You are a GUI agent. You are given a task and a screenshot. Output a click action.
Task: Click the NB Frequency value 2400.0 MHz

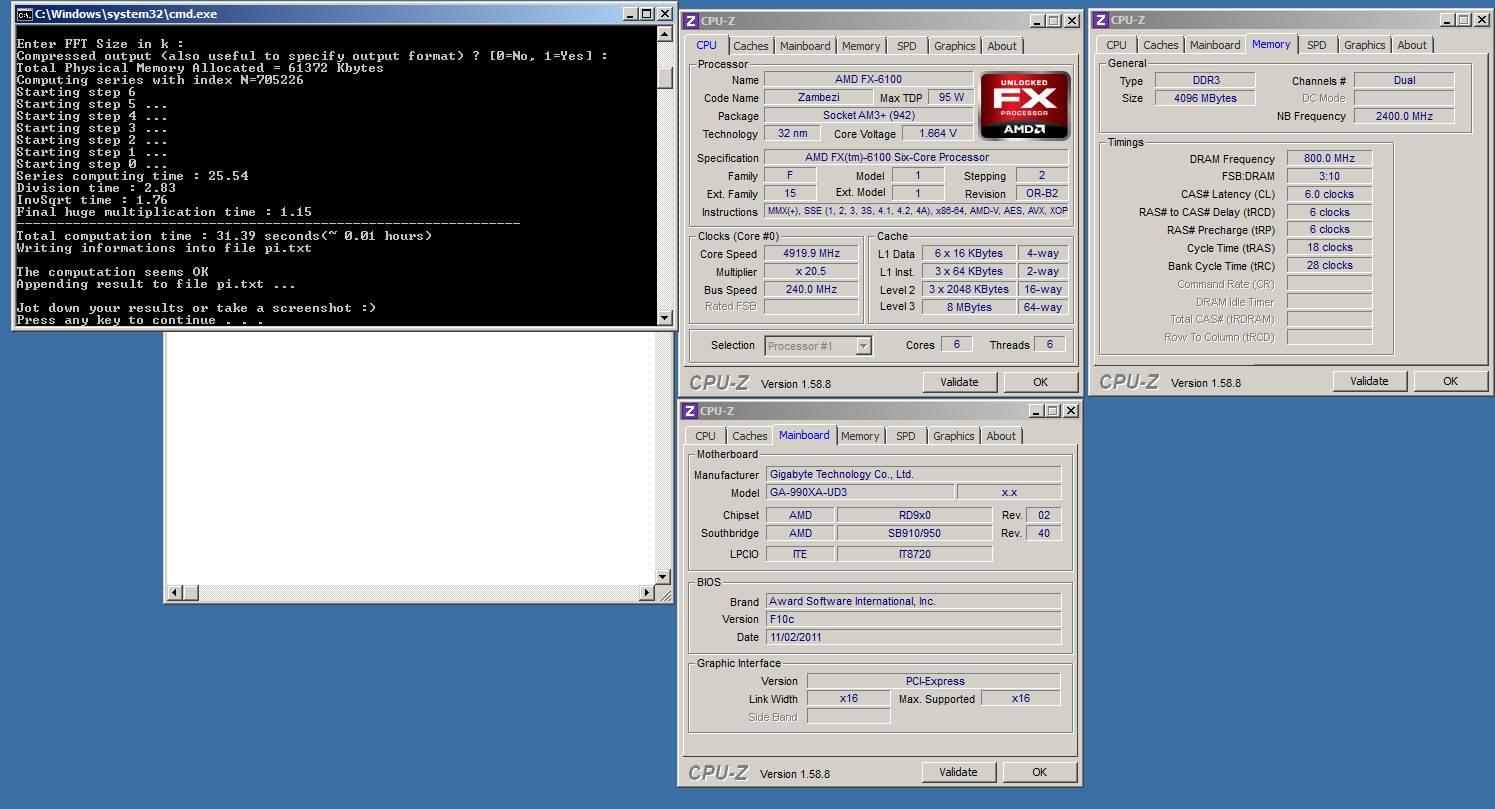(1404, 116)
